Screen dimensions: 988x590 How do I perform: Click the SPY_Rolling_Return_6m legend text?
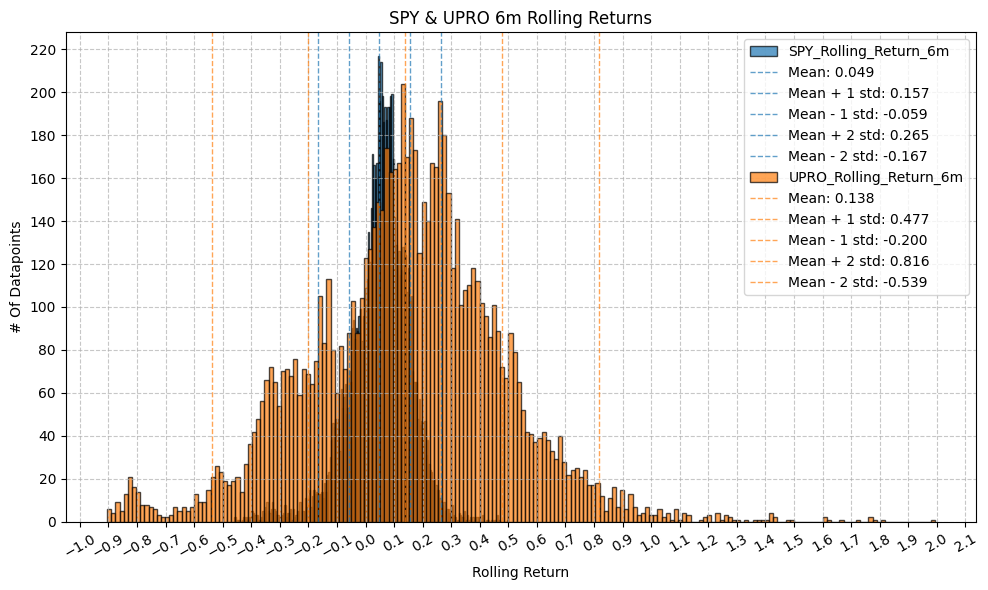pos(868,51)
